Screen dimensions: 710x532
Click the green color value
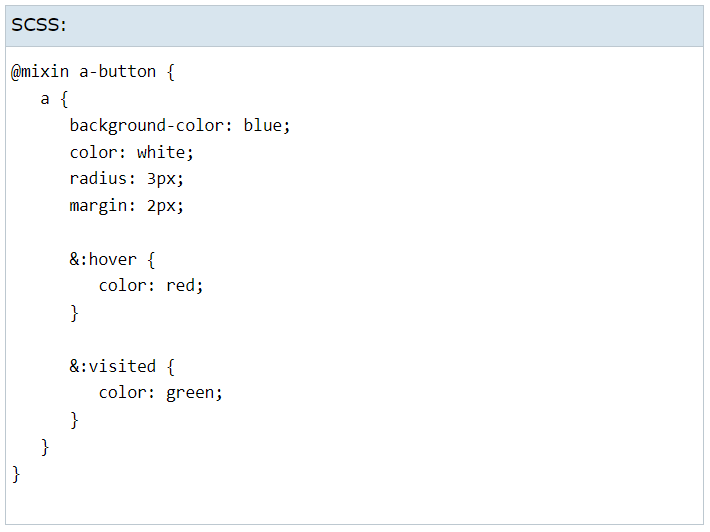[x=190, y=392]
